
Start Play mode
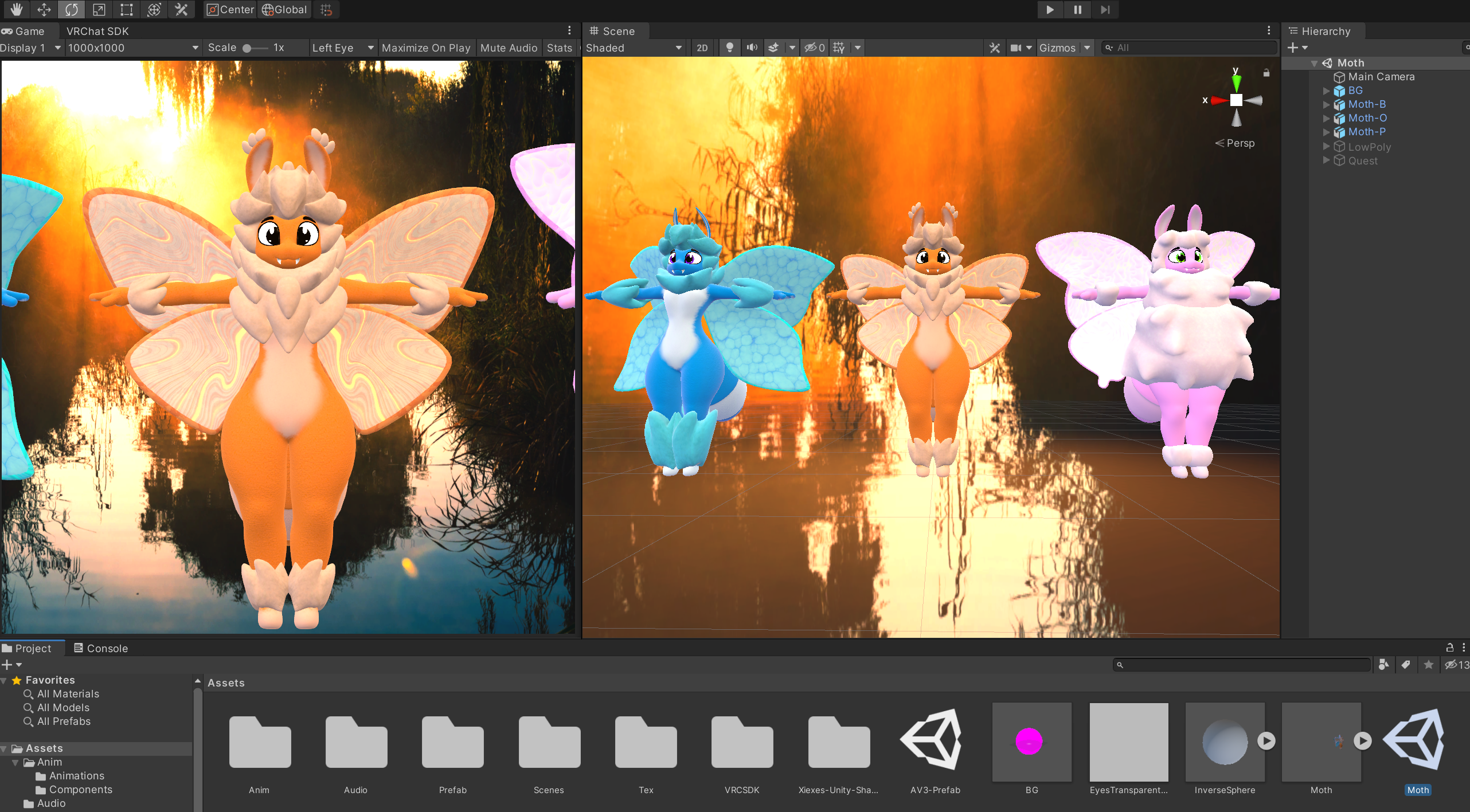click(x=1050, y=10)
